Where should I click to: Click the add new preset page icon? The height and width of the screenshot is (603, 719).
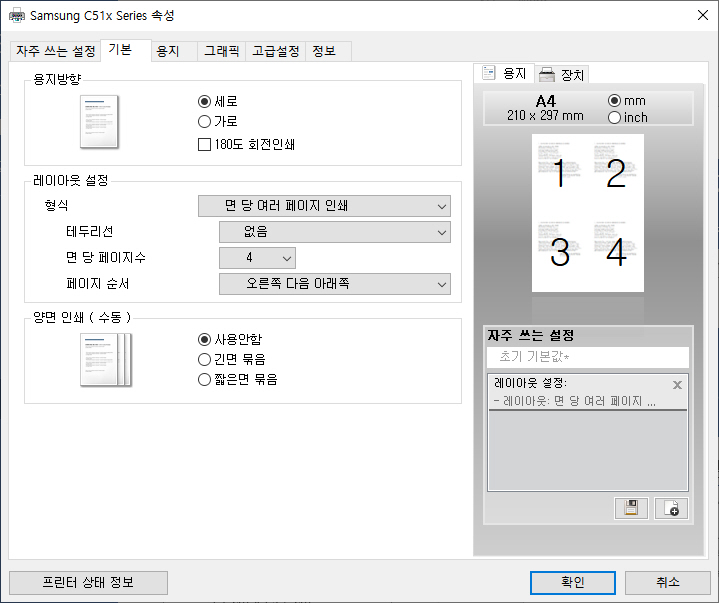671,508
